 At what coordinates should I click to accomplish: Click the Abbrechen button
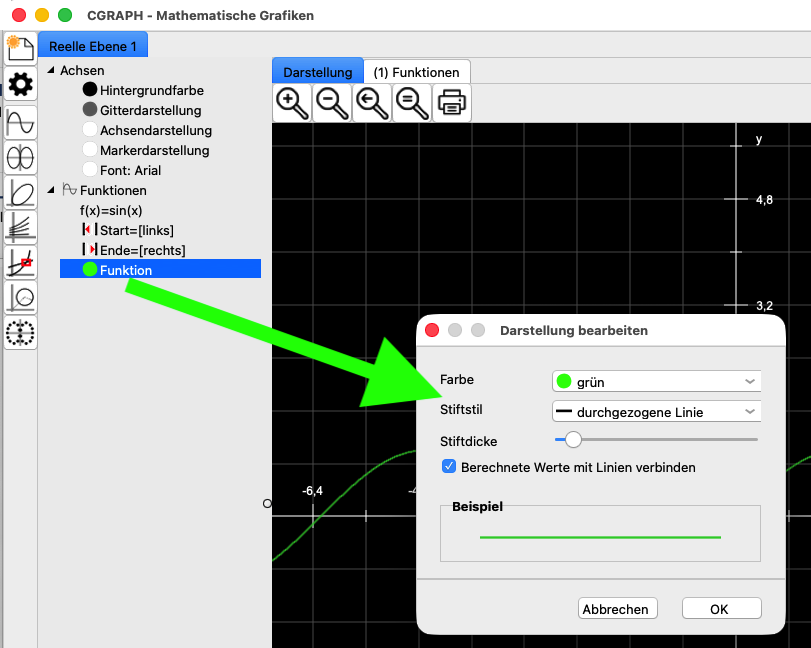pos(617,609)
